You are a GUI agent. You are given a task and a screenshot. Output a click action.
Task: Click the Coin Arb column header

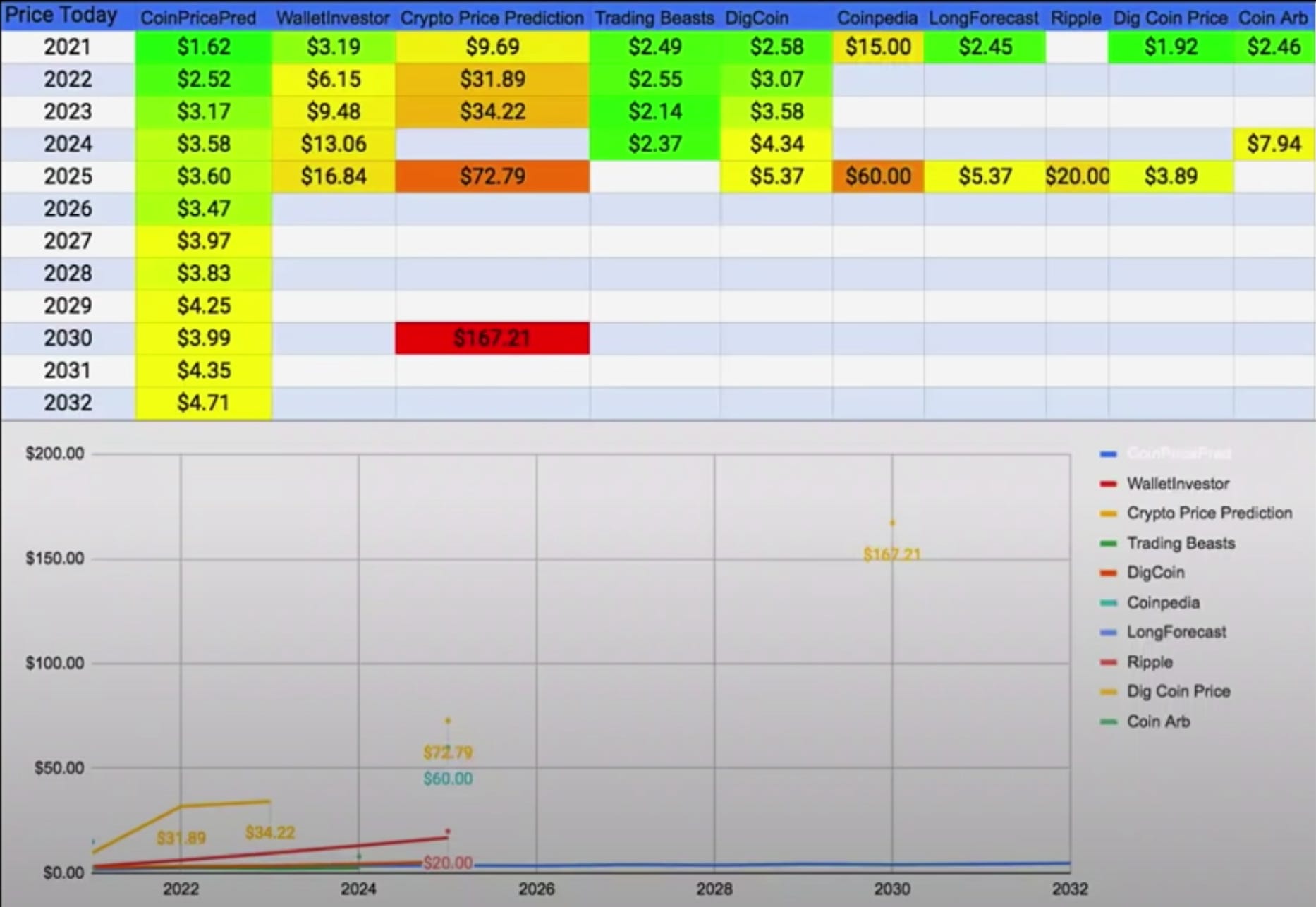pos(1274,18)
